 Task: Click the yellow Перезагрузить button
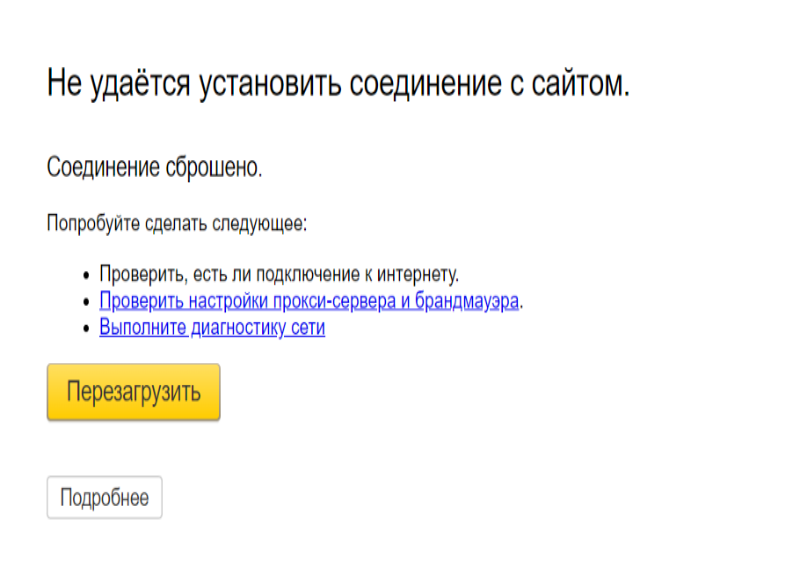(x=133, y=391)
